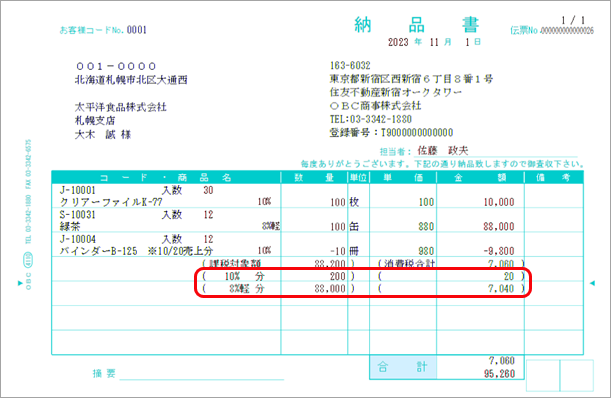Viewport: 611px width, 398px height.
Task: Click 単価 column header
Action: click(403, 178)
